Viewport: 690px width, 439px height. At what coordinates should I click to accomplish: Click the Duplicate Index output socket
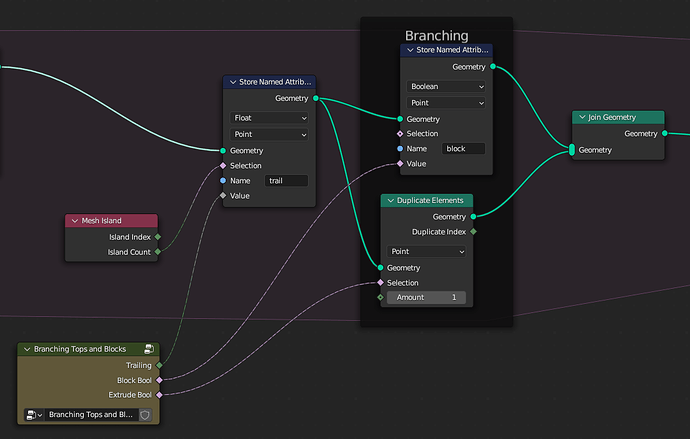click(473, 231)
